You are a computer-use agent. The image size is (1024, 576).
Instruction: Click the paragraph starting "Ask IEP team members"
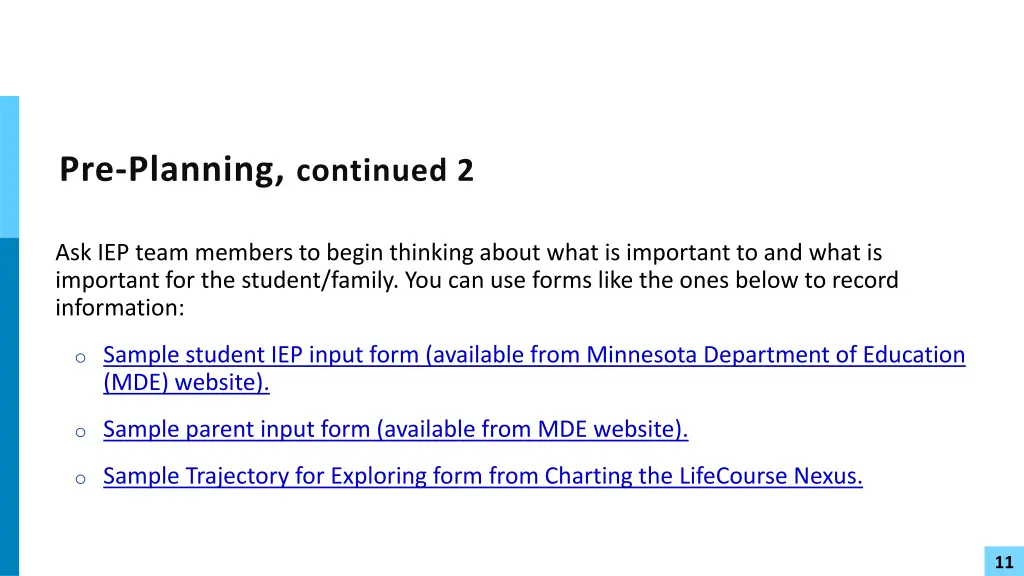[477, 280]
